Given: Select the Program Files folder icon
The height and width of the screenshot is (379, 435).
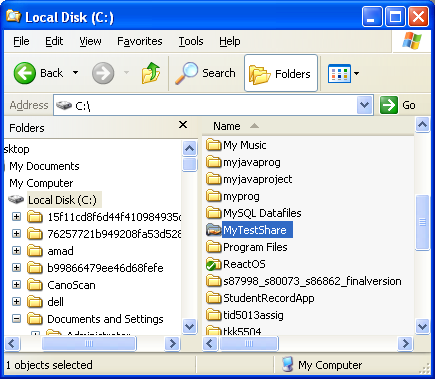Looking at the screenshot, I should pos(214,247).
